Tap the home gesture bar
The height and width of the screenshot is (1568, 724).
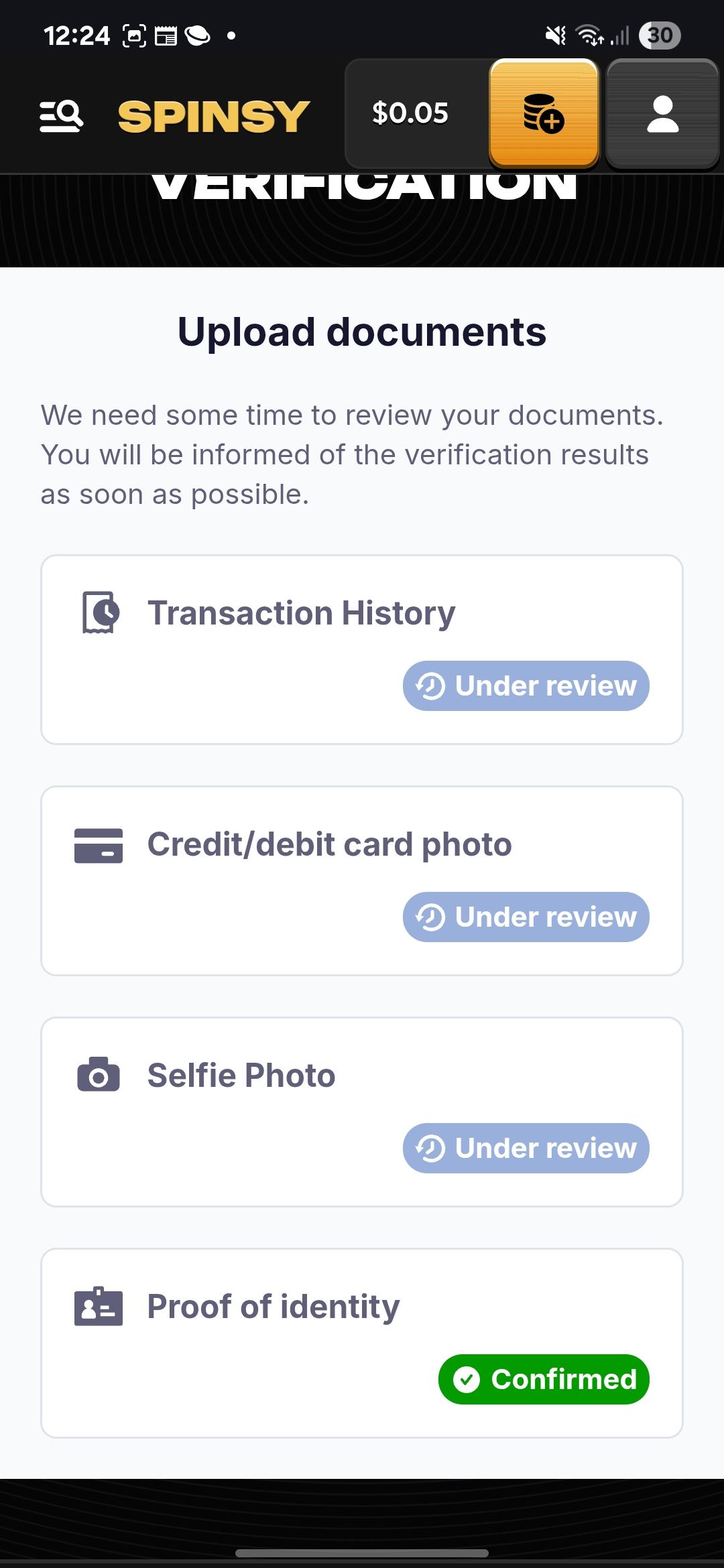point(362,1553)
